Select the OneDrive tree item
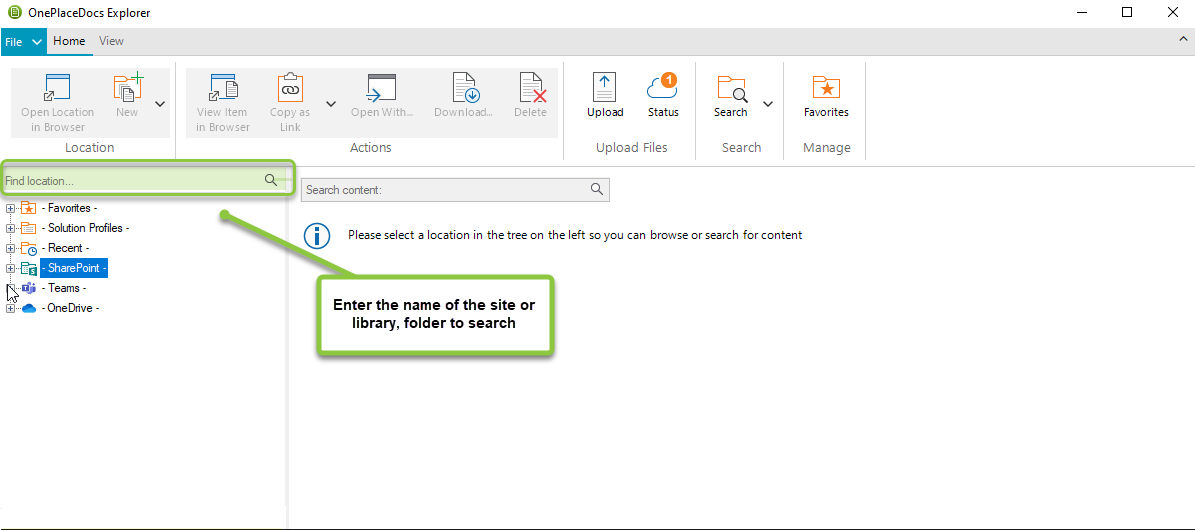Viewport: 1195px width, 530px height. 71,308
